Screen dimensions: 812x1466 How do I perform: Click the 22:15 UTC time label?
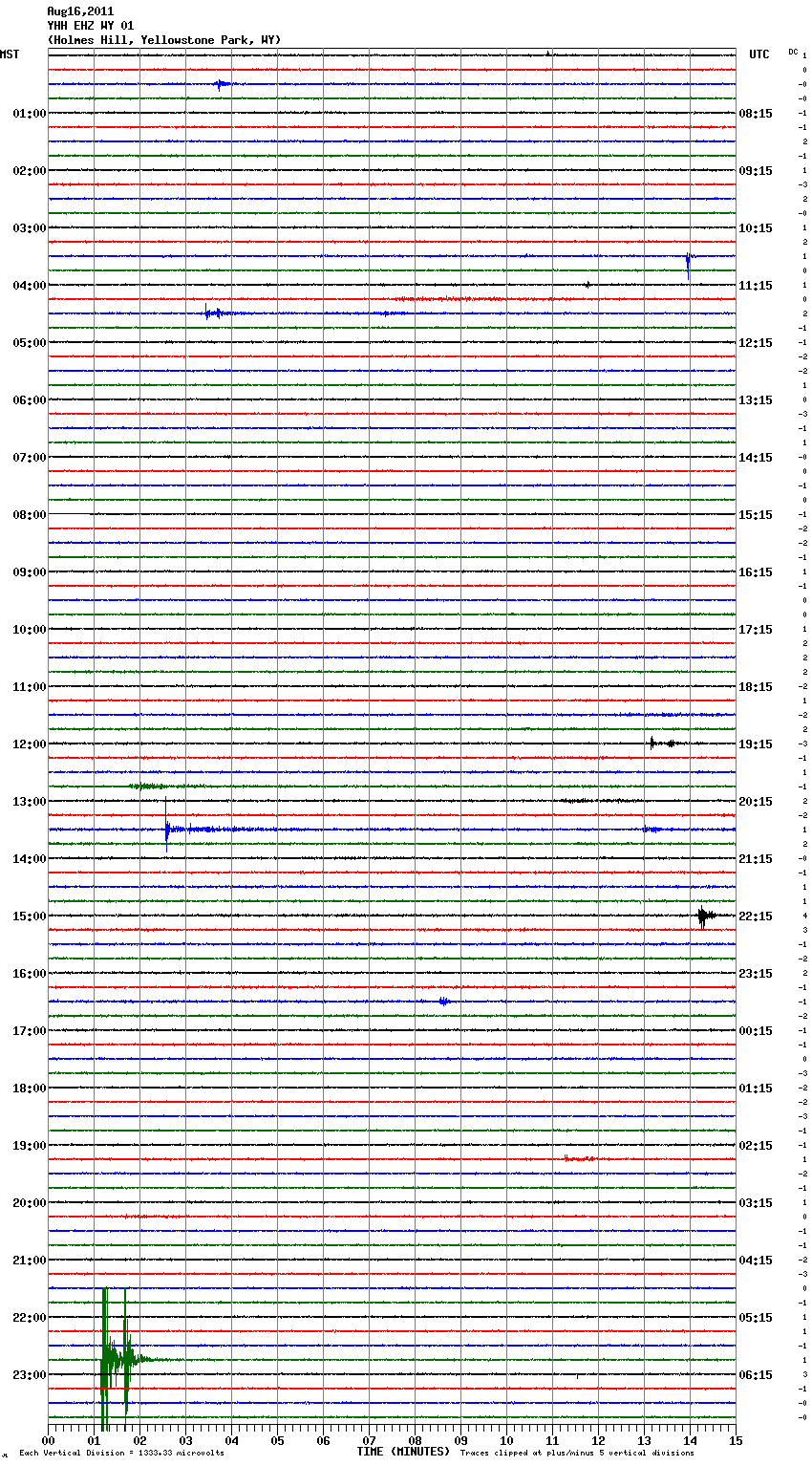[756, 916]
